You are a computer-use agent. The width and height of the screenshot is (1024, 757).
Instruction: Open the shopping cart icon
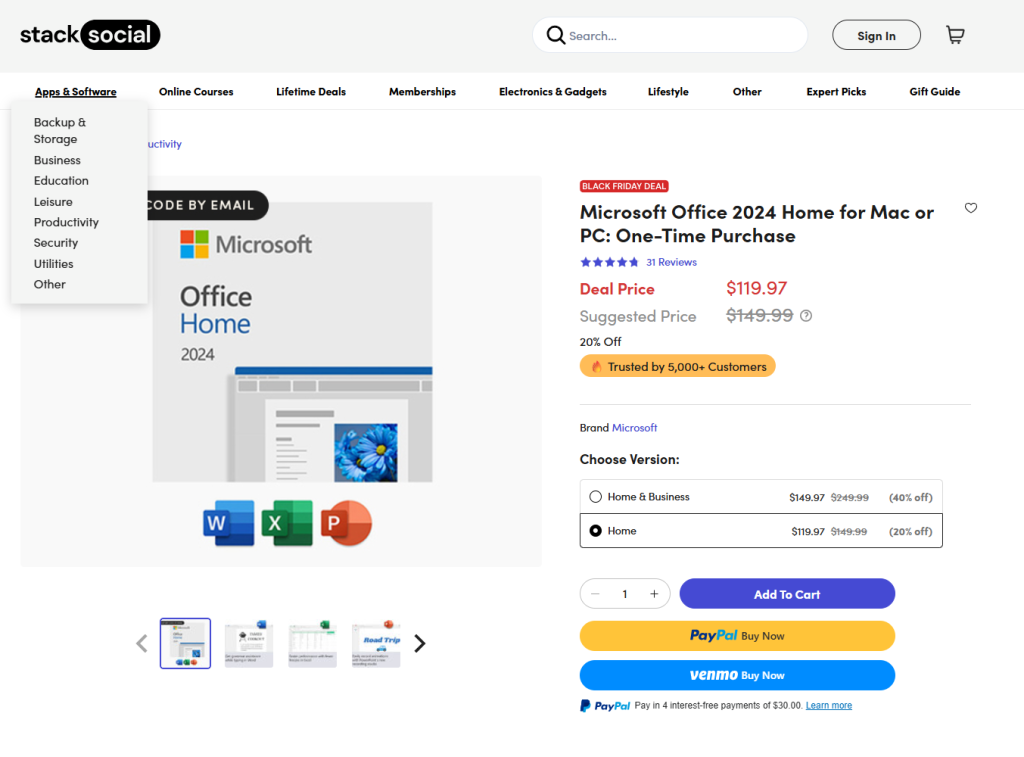click(x=955, y=36)
